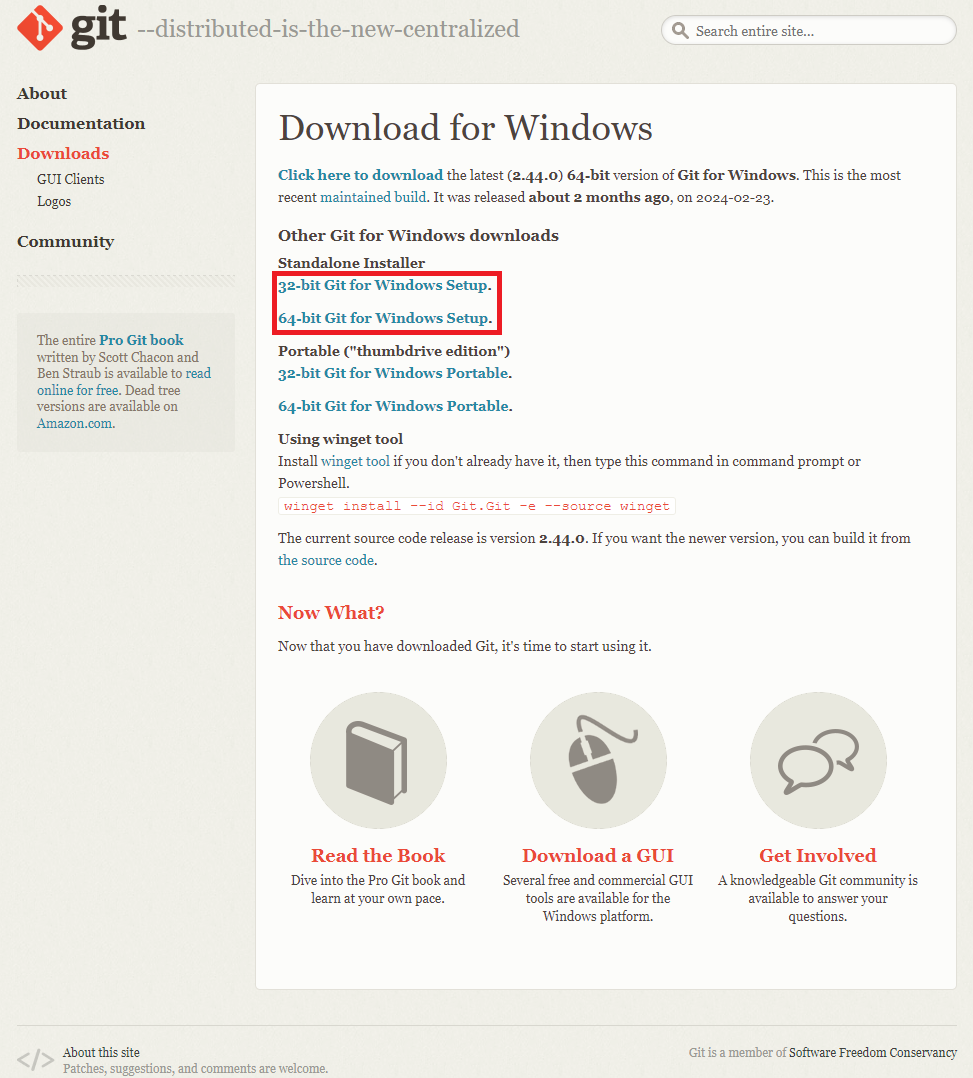
Task: Open Logos sub-item
Action: click(54, 201)
